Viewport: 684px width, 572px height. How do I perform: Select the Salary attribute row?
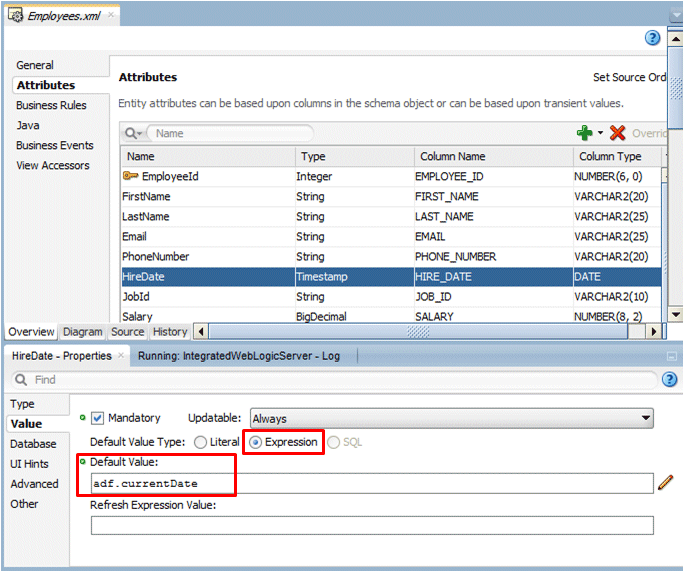pos(391,316)
